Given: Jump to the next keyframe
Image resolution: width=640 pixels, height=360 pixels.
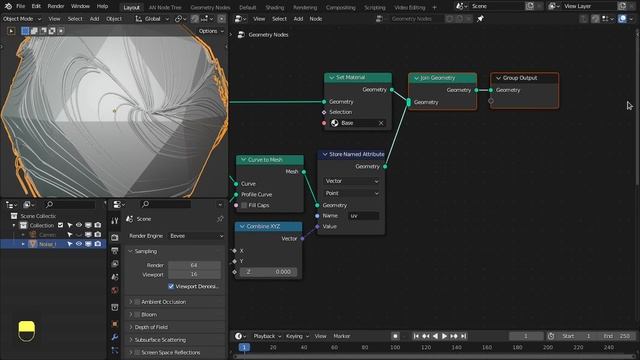Looking at the screenshot, I should (454, 336).
